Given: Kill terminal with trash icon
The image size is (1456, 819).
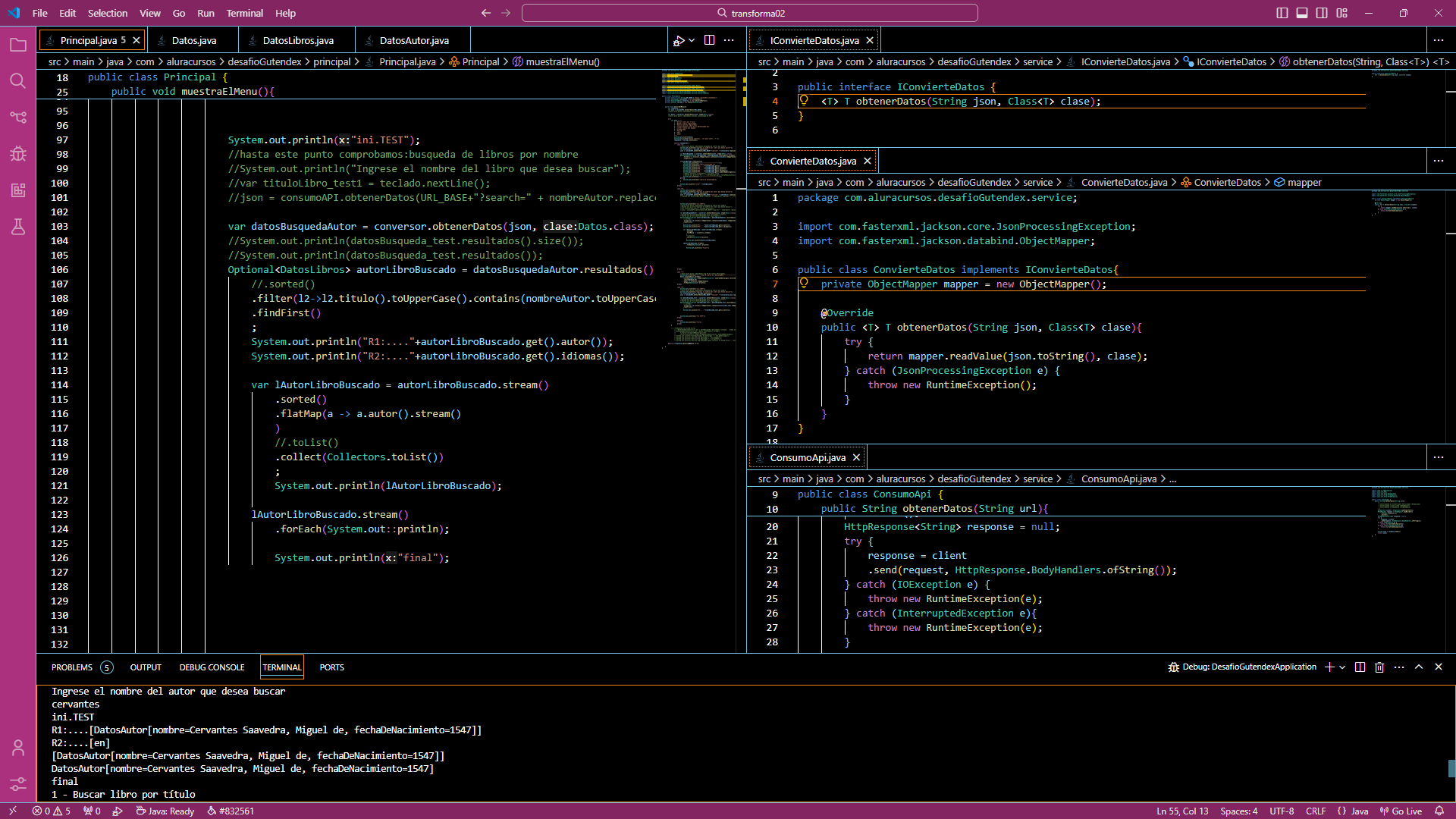Looking at the screenshot, I should [1379, 667].
